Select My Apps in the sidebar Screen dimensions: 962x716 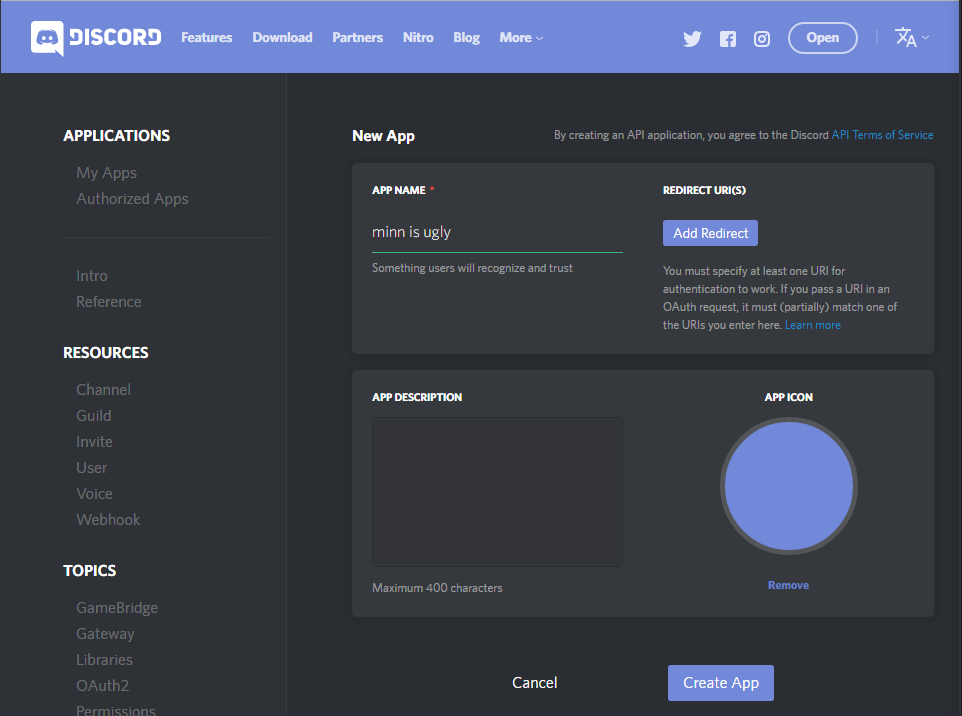pyautogui.click(x=106, y=173)
